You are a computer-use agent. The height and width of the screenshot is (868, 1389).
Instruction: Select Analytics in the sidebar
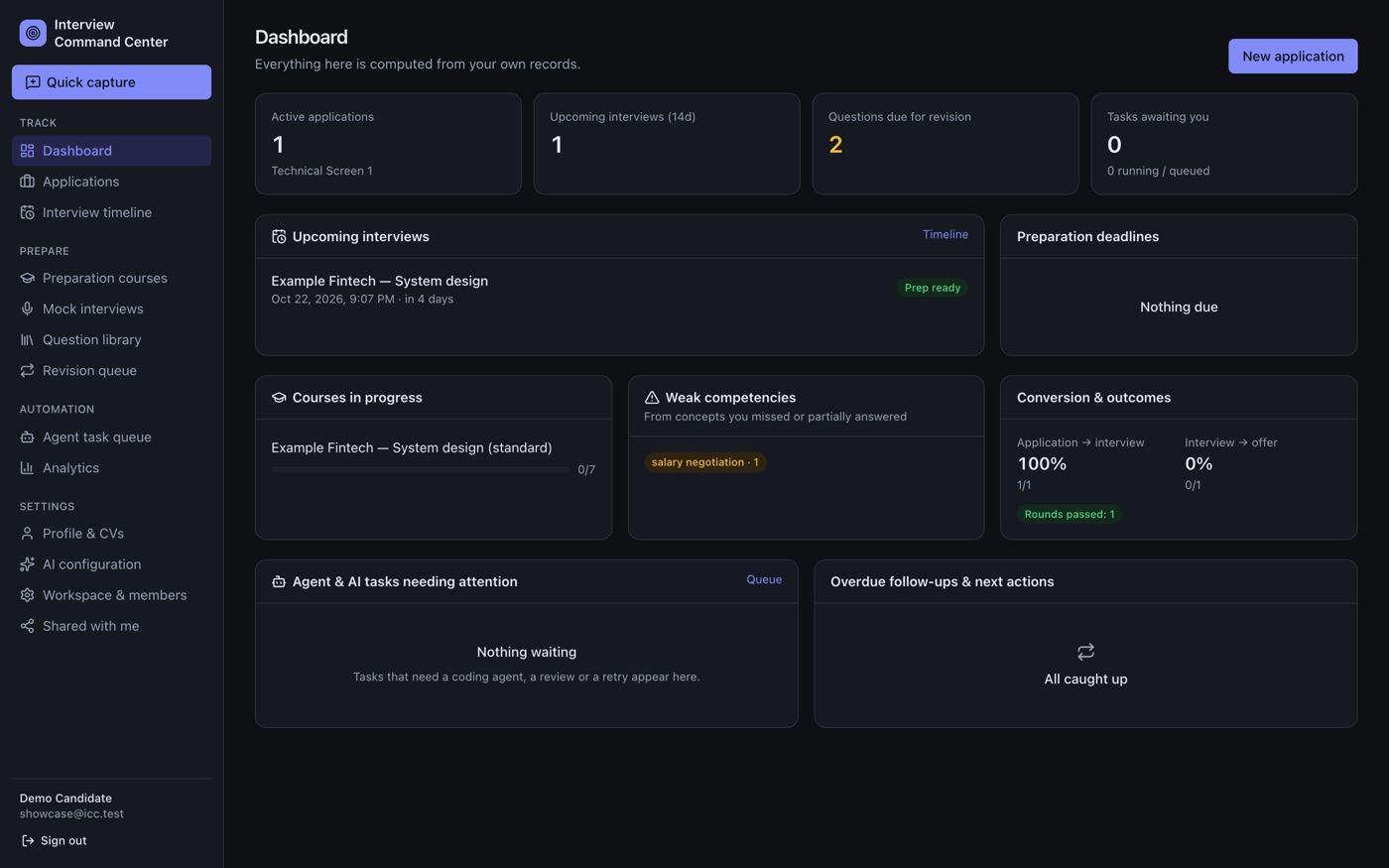111,467
